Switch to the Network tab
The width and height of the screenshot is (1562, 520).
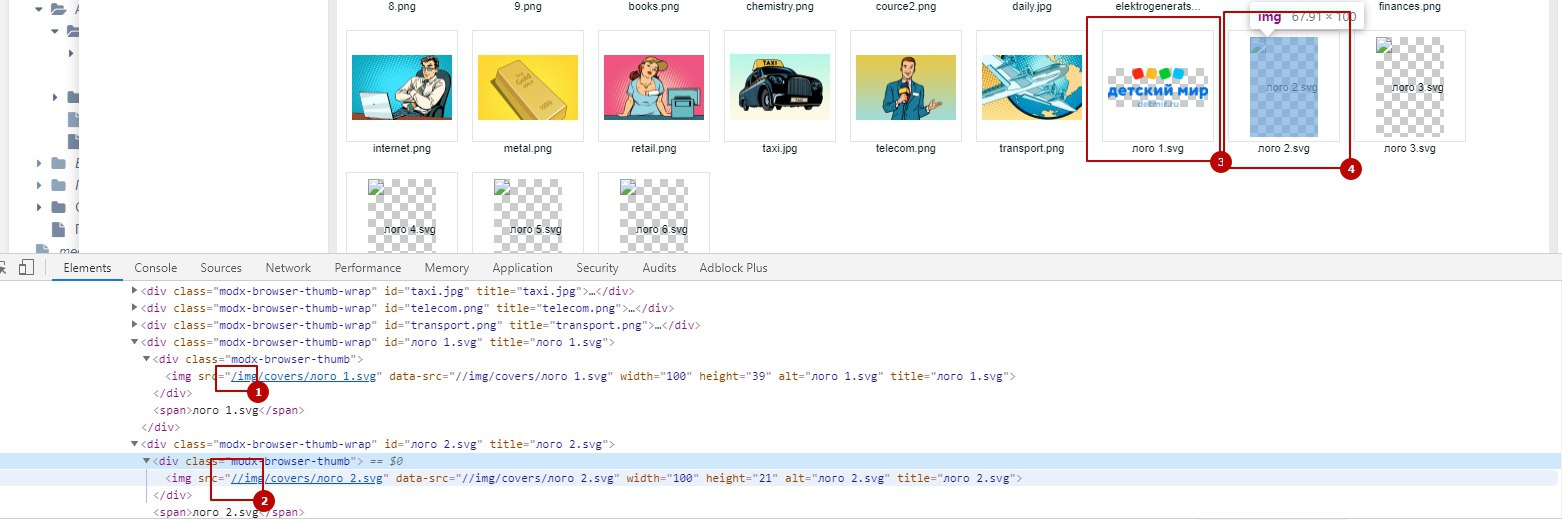pos(288,268)
